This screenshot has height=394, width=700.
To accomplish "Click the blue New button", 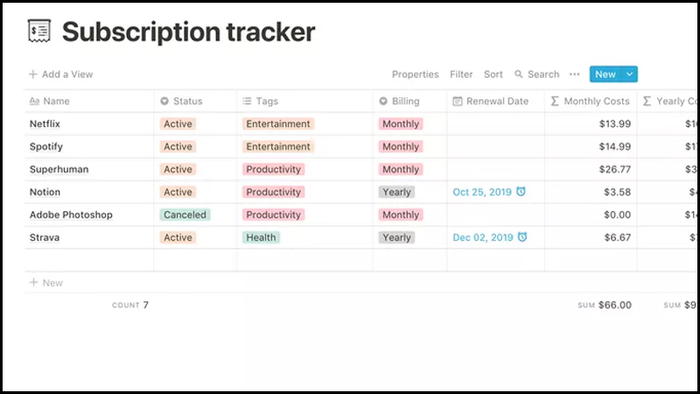I will point(606,74).
